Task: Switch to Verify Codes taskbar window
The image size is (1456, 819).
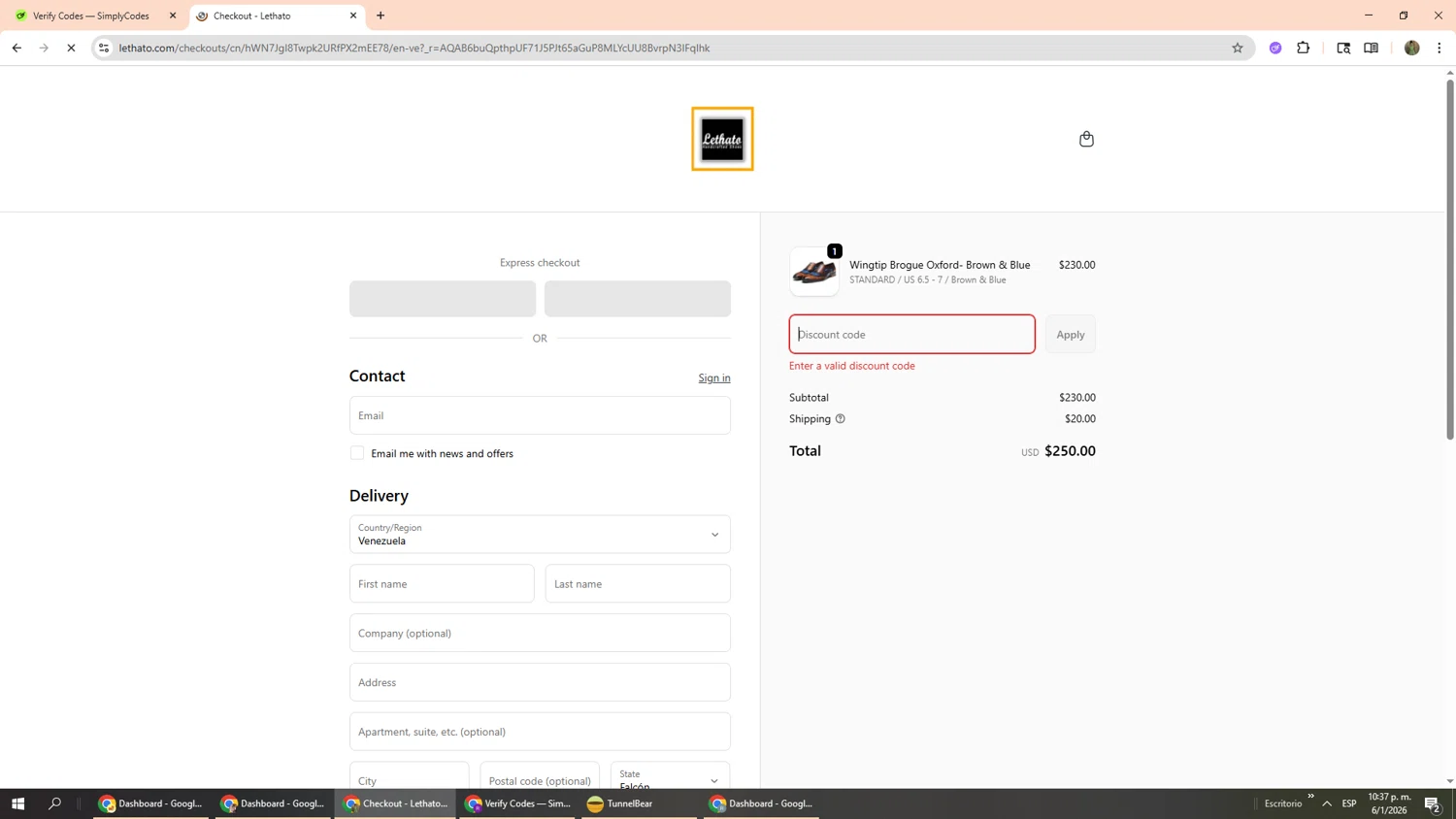Action: point(517,803)
